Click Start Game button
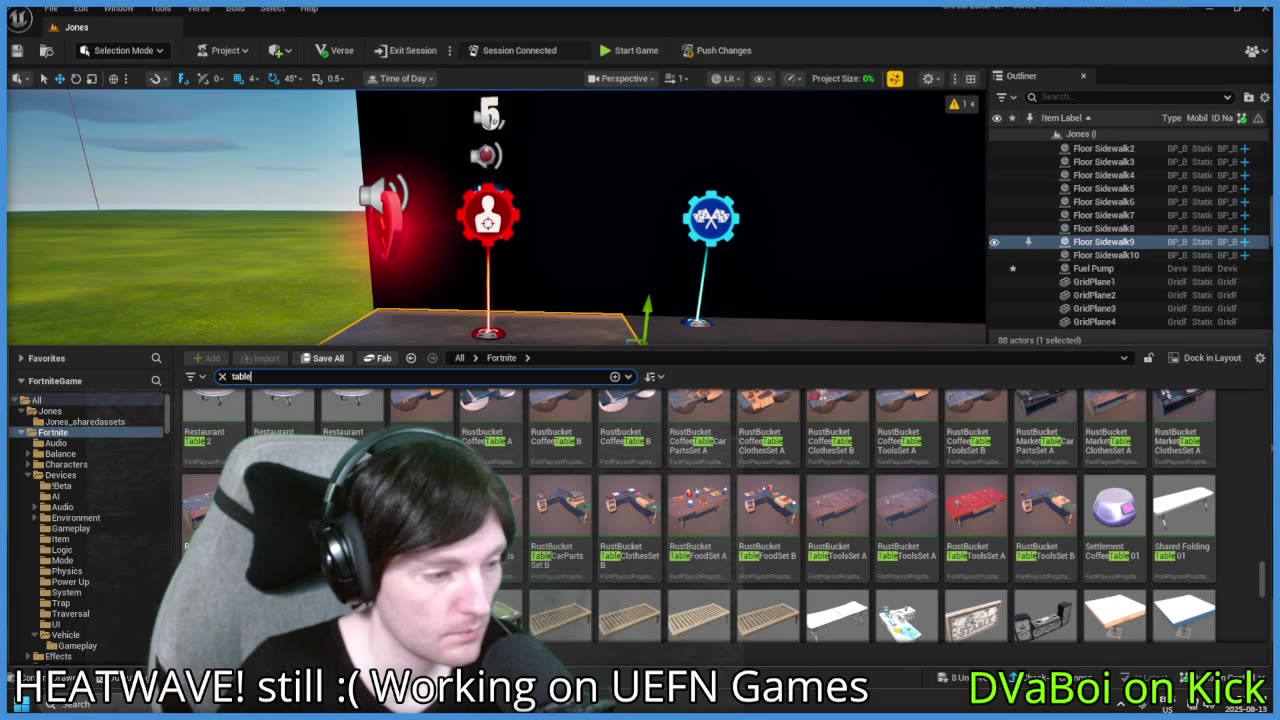The width and height of the screenshot is (1280, 720). [x=628, y=50]
